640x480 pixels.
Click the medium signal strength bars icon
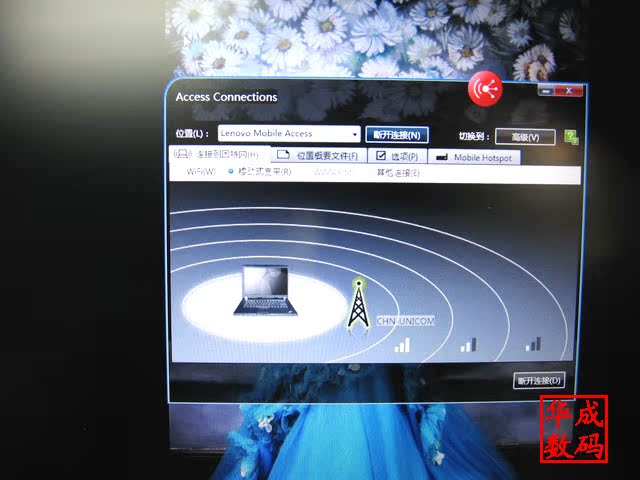(x=468, y=345)
